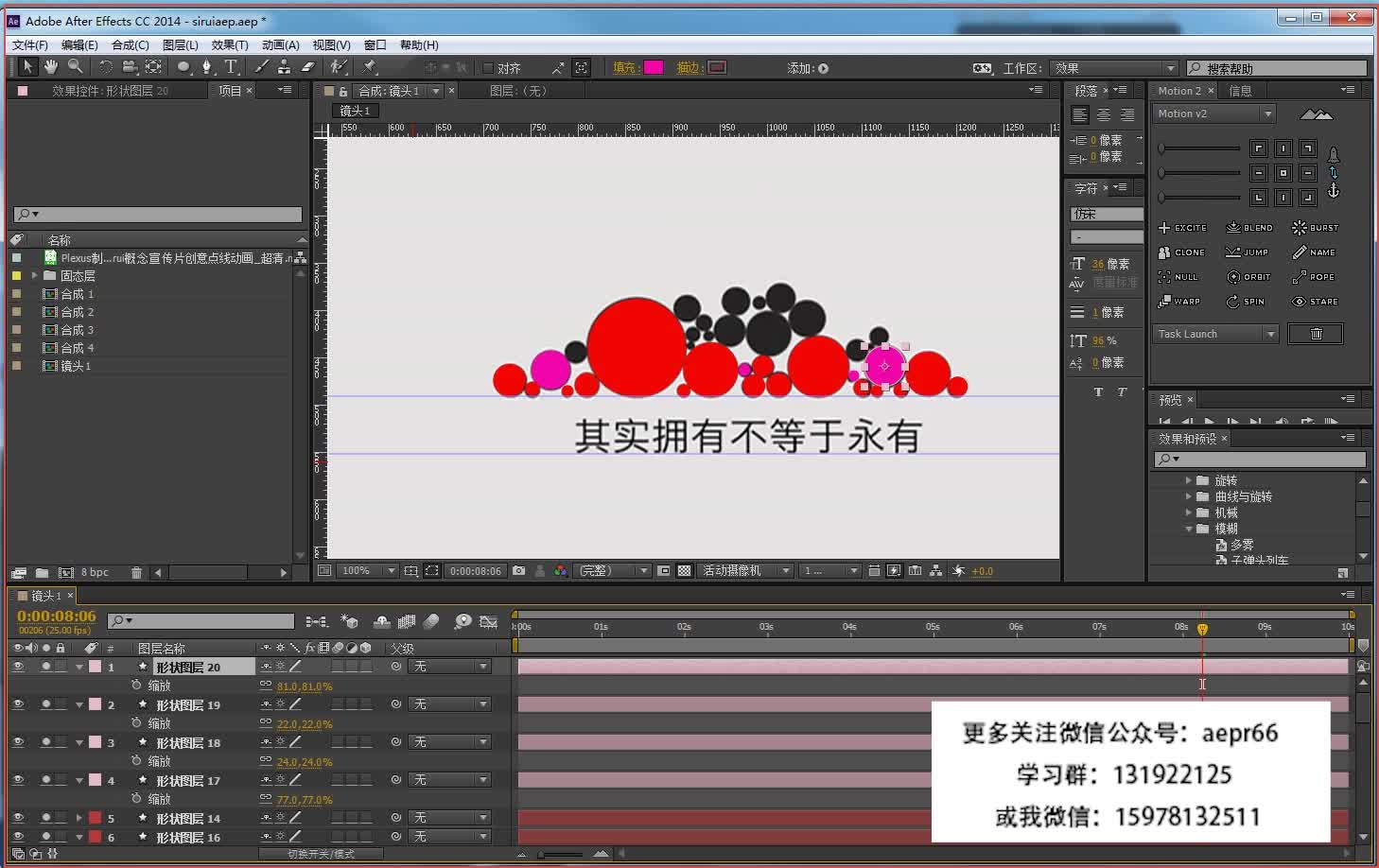Click the current time display 0:00:08:06
Image resolution: width=1379 pixels, height=868 pixels.
[56, 616]
